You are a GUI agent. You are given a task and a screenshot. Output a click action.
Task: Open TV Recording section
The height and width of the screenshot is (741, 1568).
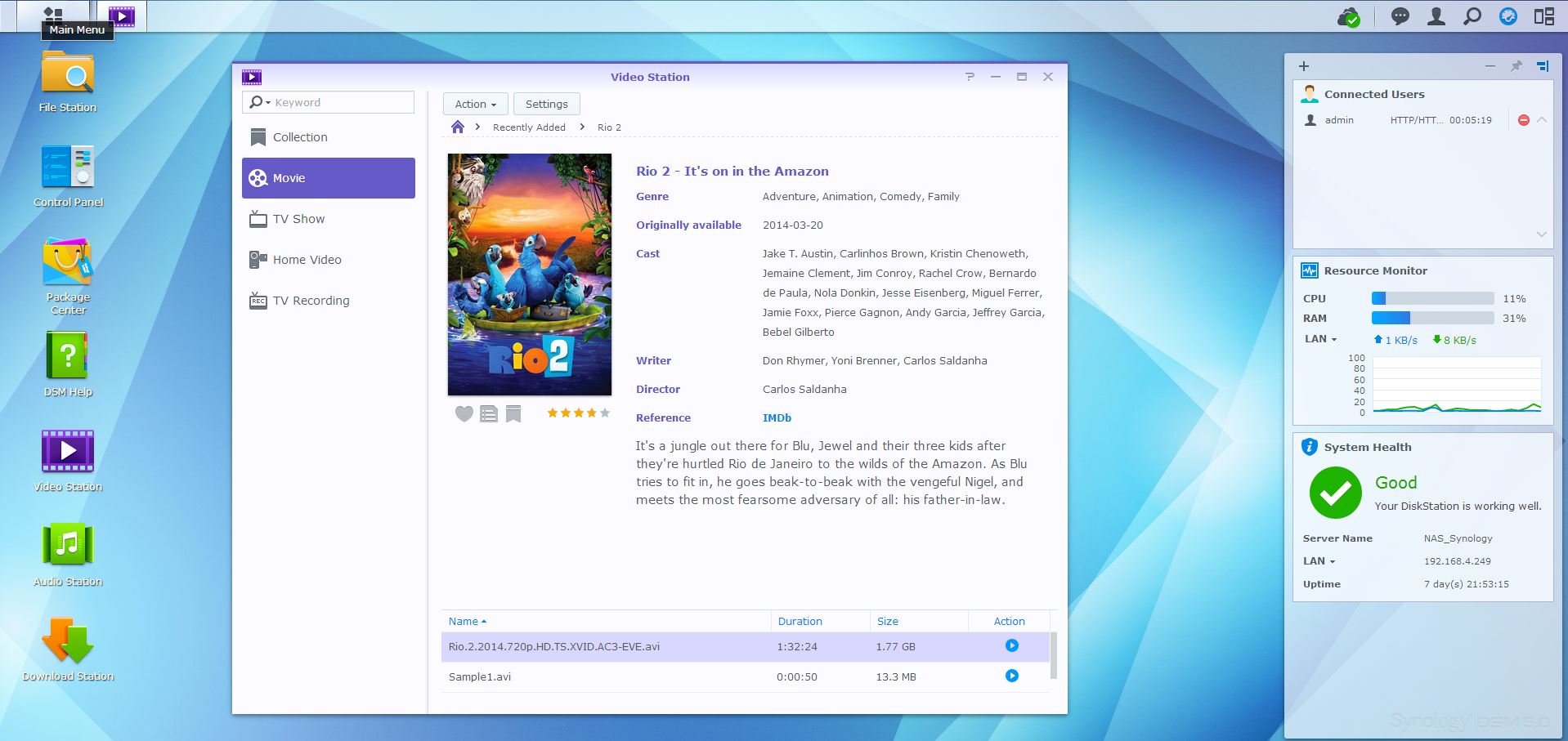click(329, 301)
